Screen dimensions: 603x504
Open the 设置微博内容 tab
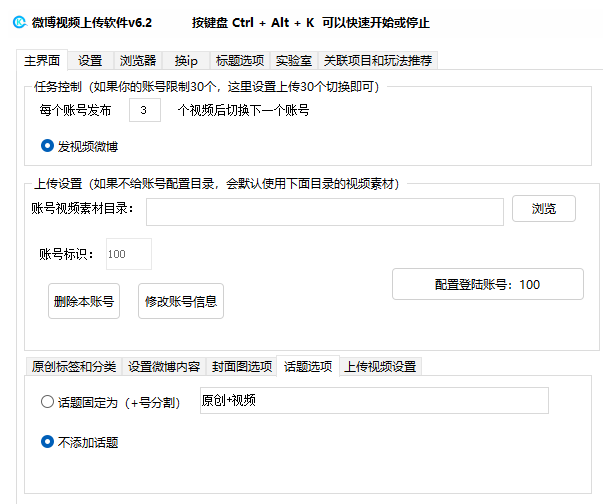click(x=164, y=366)
